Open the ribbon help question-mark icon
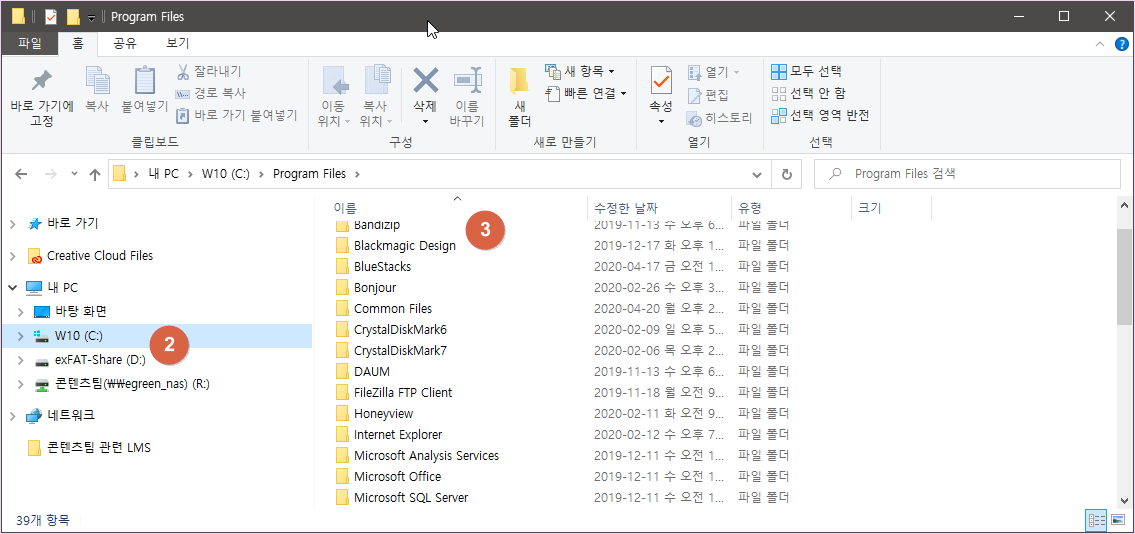1135x534 pixels. (1122, 44)
